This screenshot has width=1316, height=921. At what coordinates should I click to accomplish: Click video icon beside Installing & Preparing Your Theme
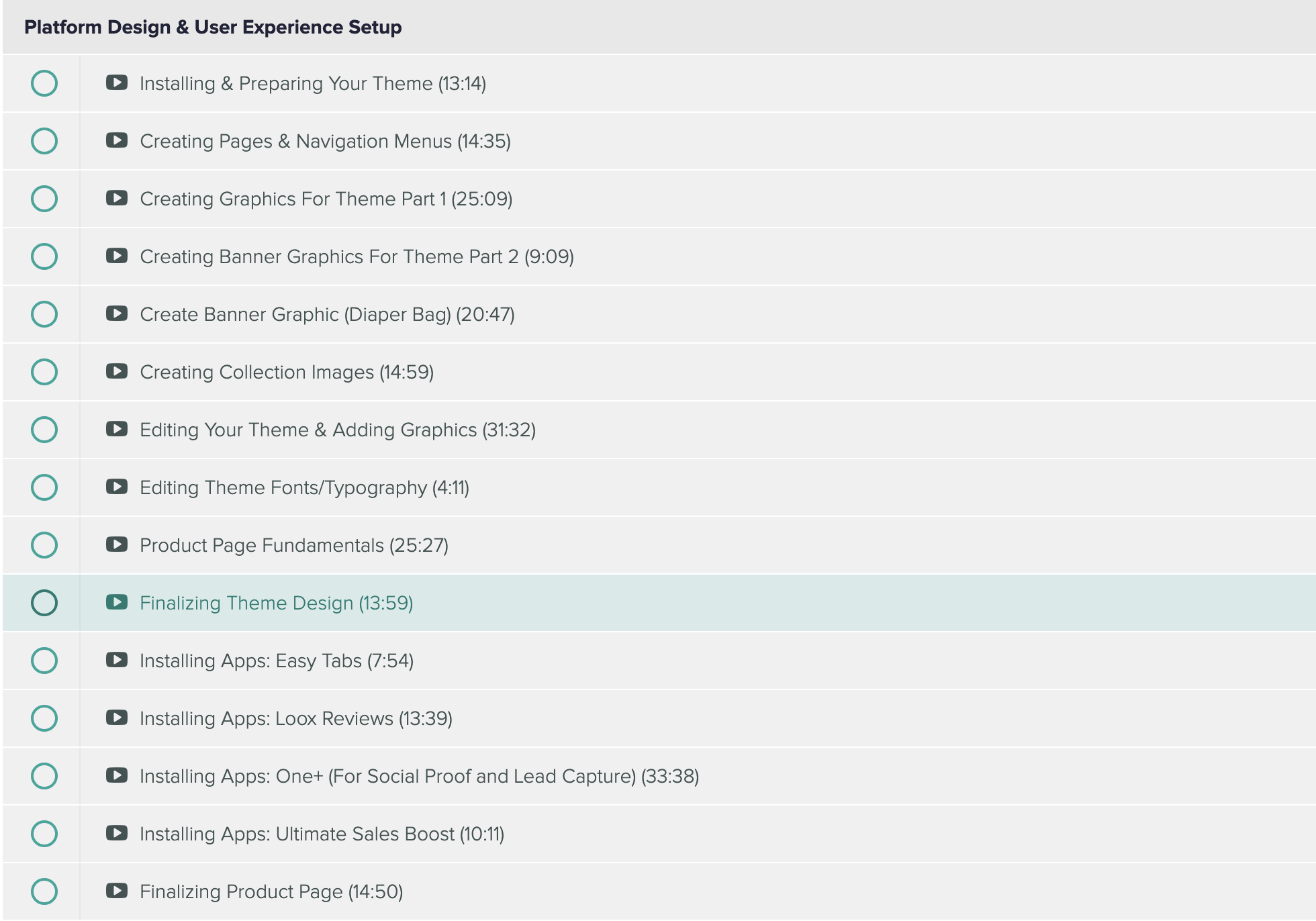pyautogui.click(x=117, y=83)
